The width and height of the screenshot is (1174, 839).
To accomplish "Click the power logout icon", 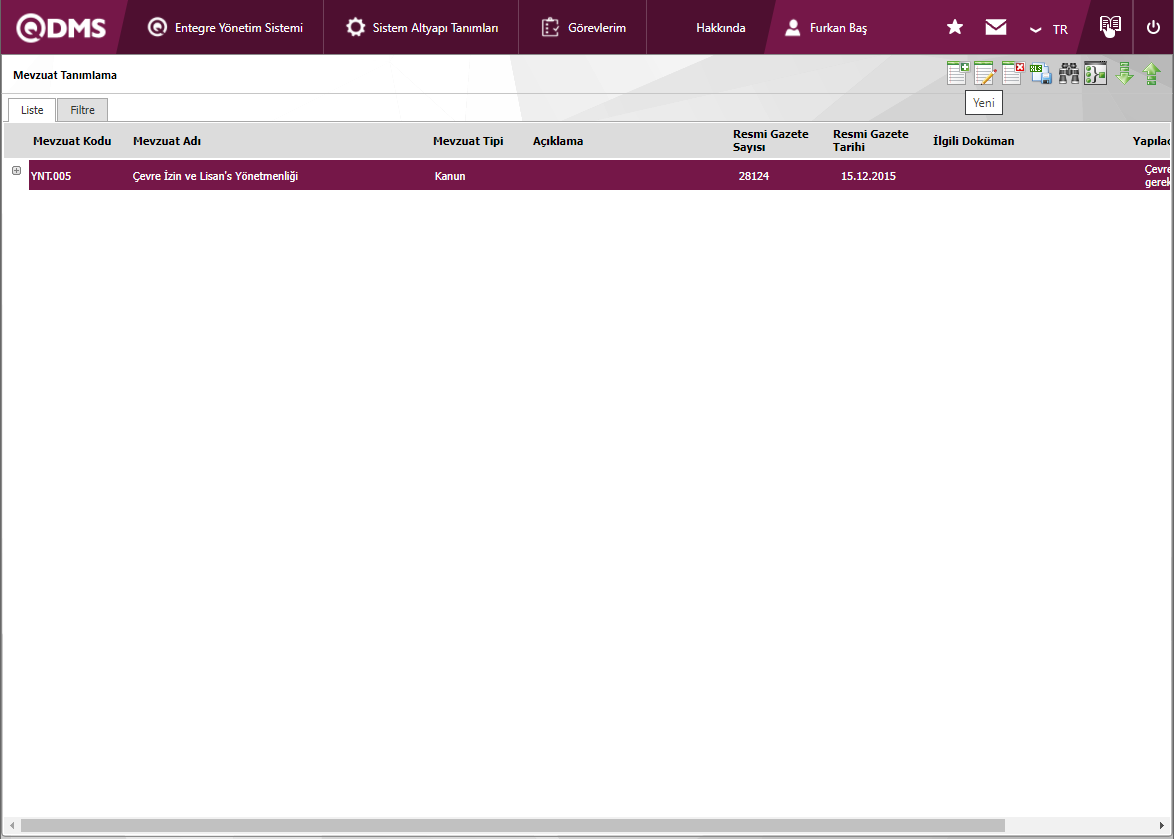I will (1153, 27).
